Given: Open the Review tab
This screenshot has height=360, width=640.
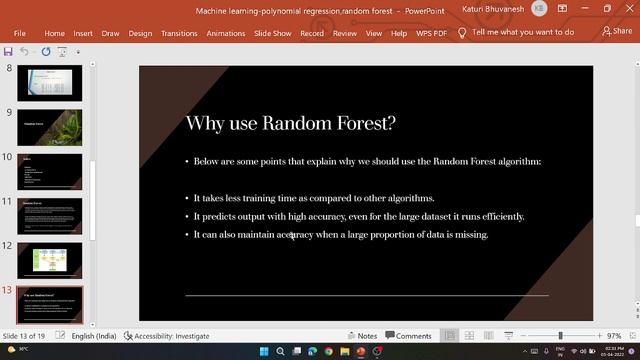Looking at the screenshot, I should 344,33.
